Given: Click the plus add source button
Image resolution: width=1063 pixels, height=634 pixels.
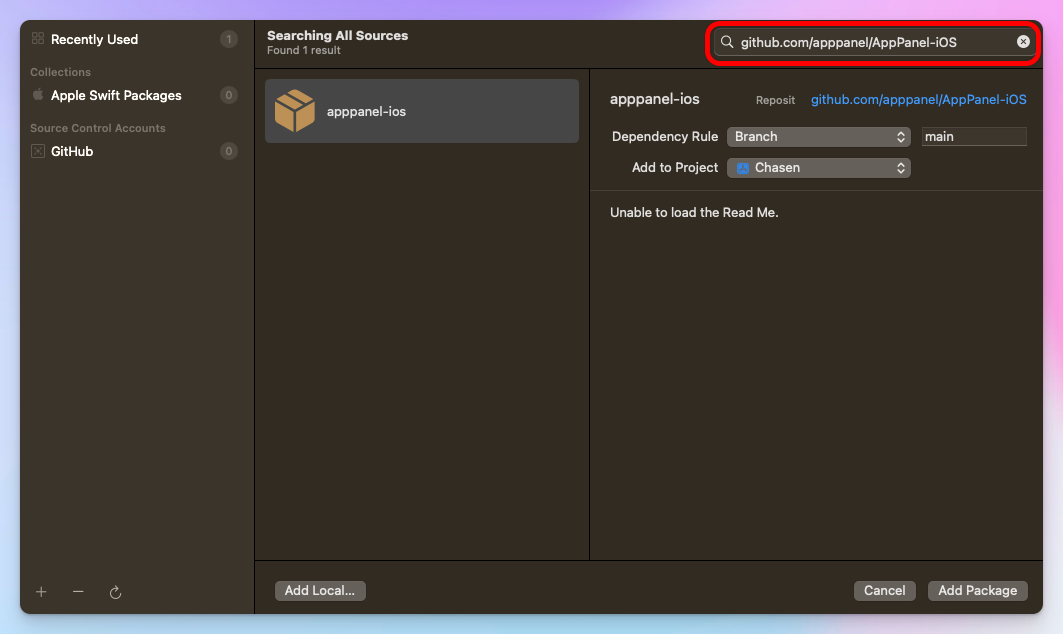Looking at the screenshot, I should (41, 592).
